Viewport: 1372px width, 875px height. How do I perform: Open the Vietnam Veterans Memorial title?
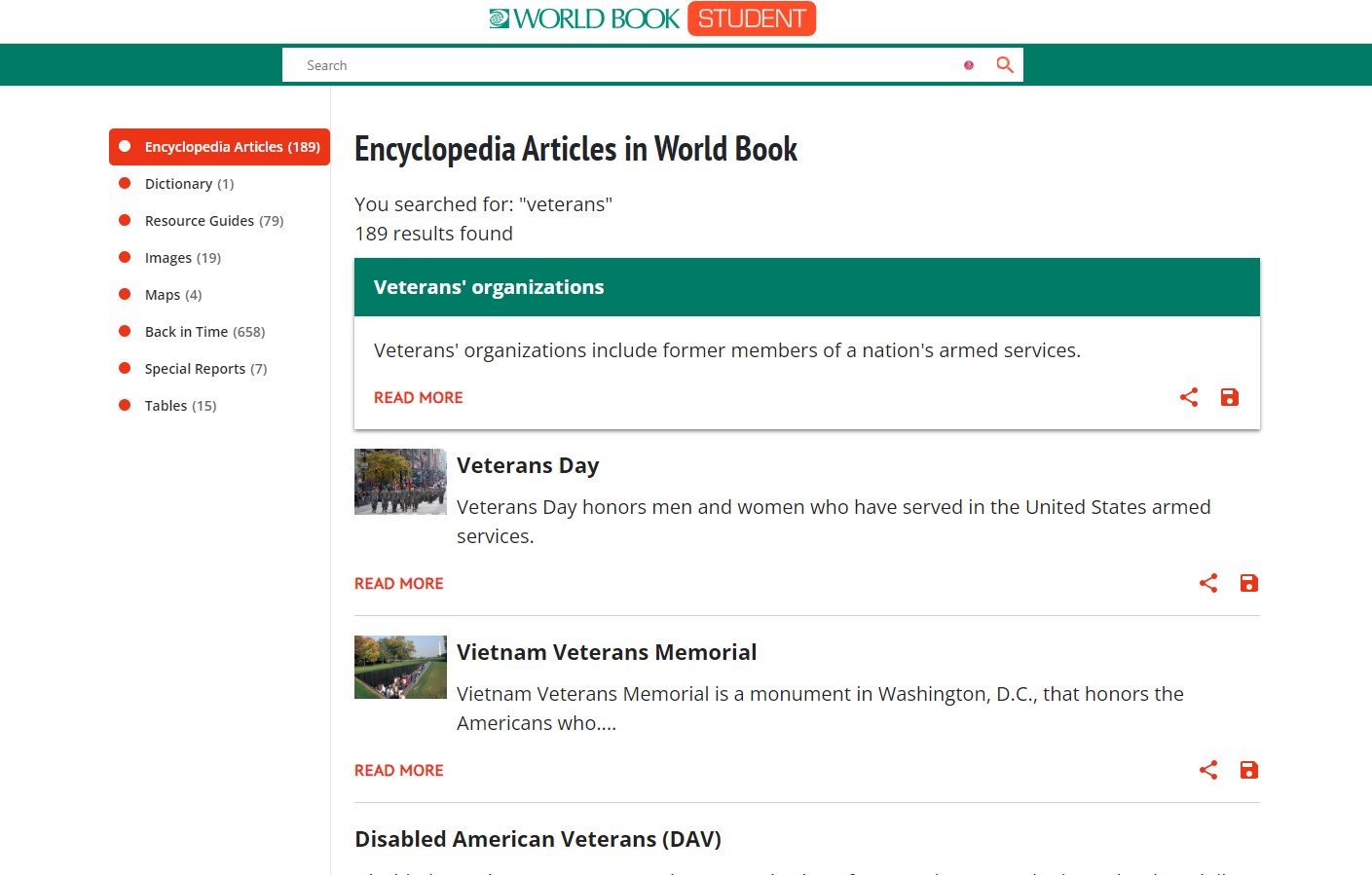(607, 652)
